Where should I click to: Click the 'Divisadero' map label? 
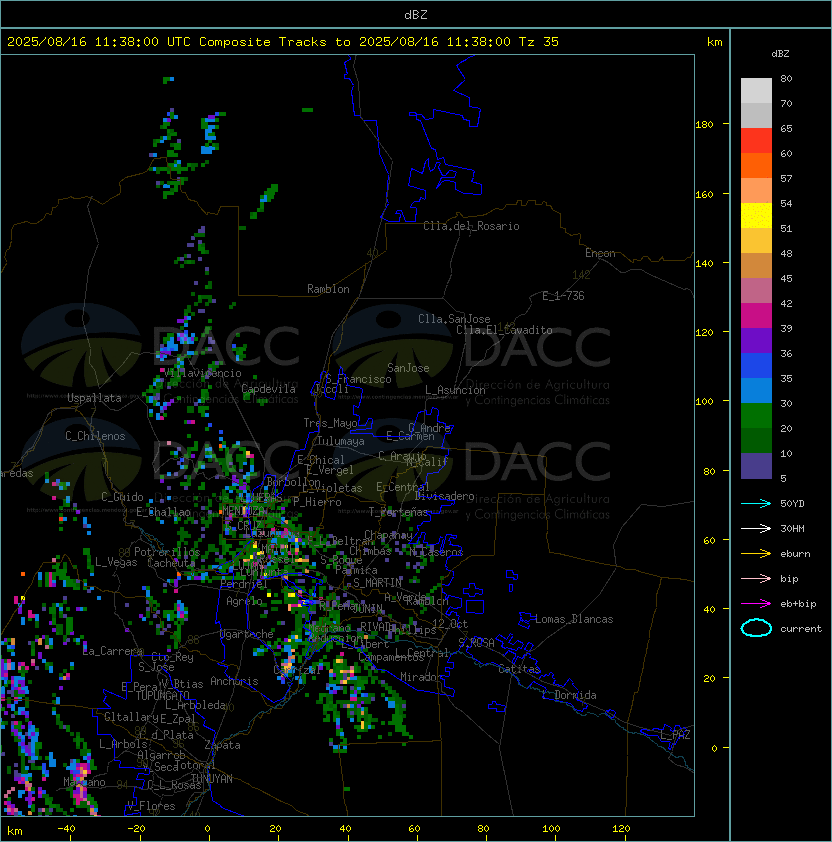click(445, 496)
